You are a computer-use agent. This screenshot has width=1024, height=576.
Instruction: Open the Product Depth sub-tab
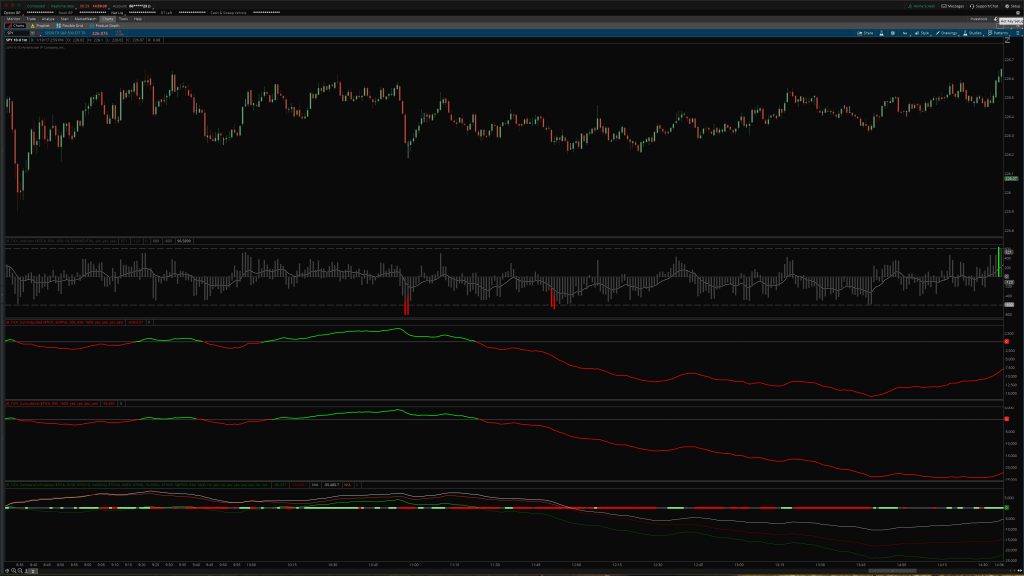click(105, 25)
